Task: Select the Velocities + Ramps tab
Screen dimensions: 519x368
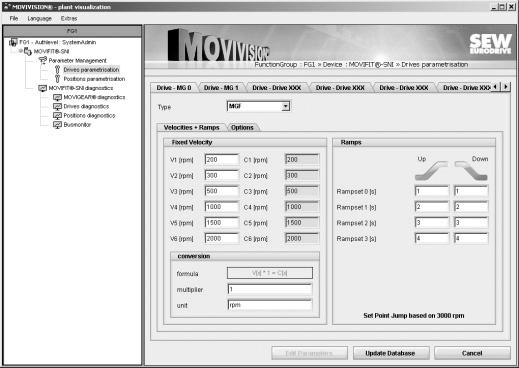Action: point(192,127)
